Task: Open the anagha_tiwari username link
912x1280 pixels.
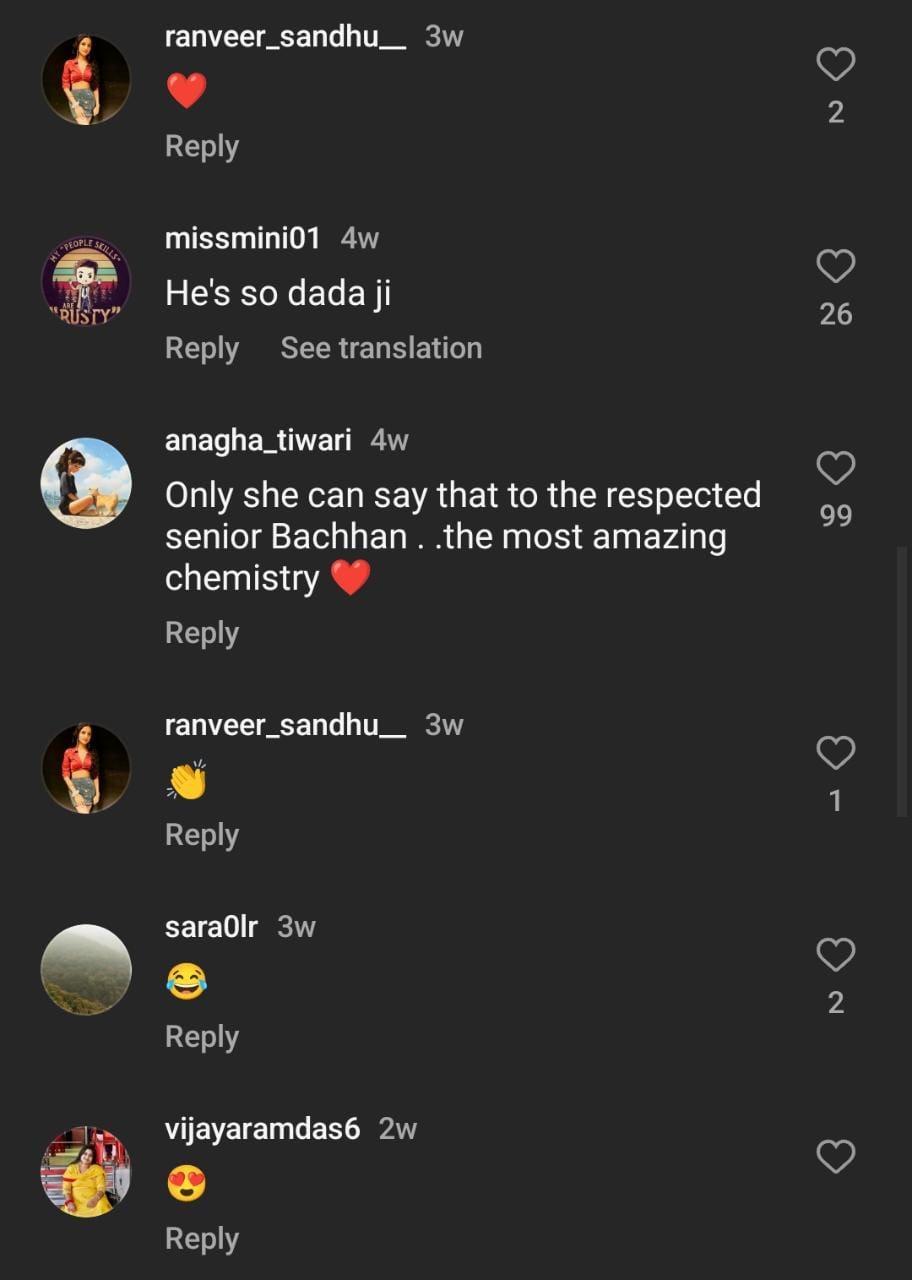Action: [x=258, y=440]
